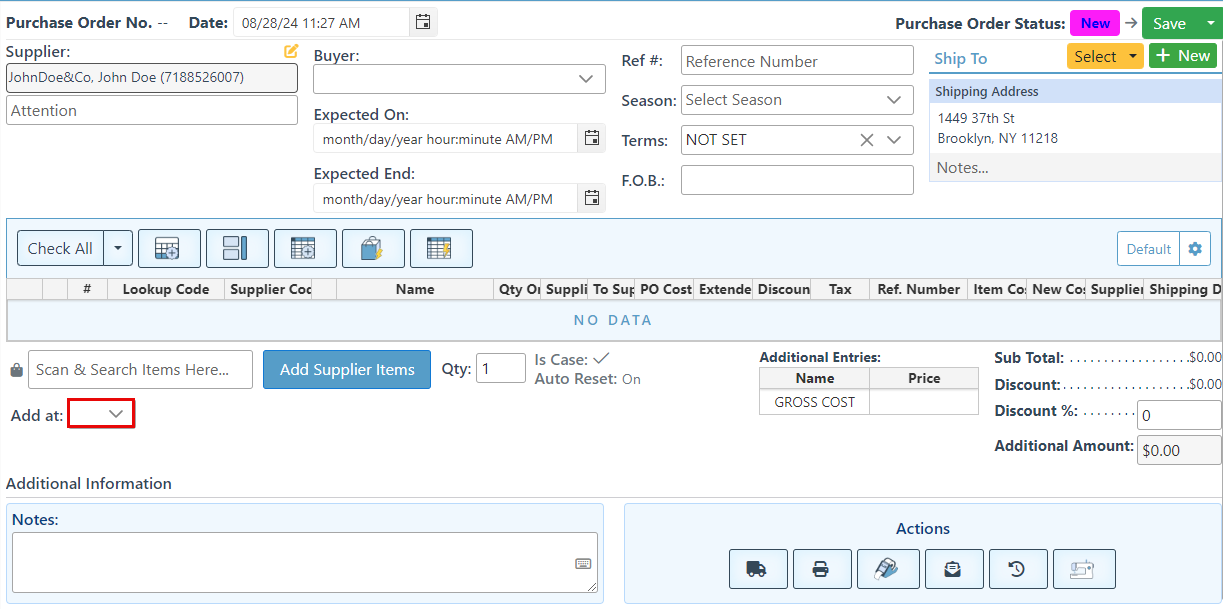Viewport: 1223px width, 609px height.
Task: Edit supplier using the orange pencil icon
Action: (291, 51)
